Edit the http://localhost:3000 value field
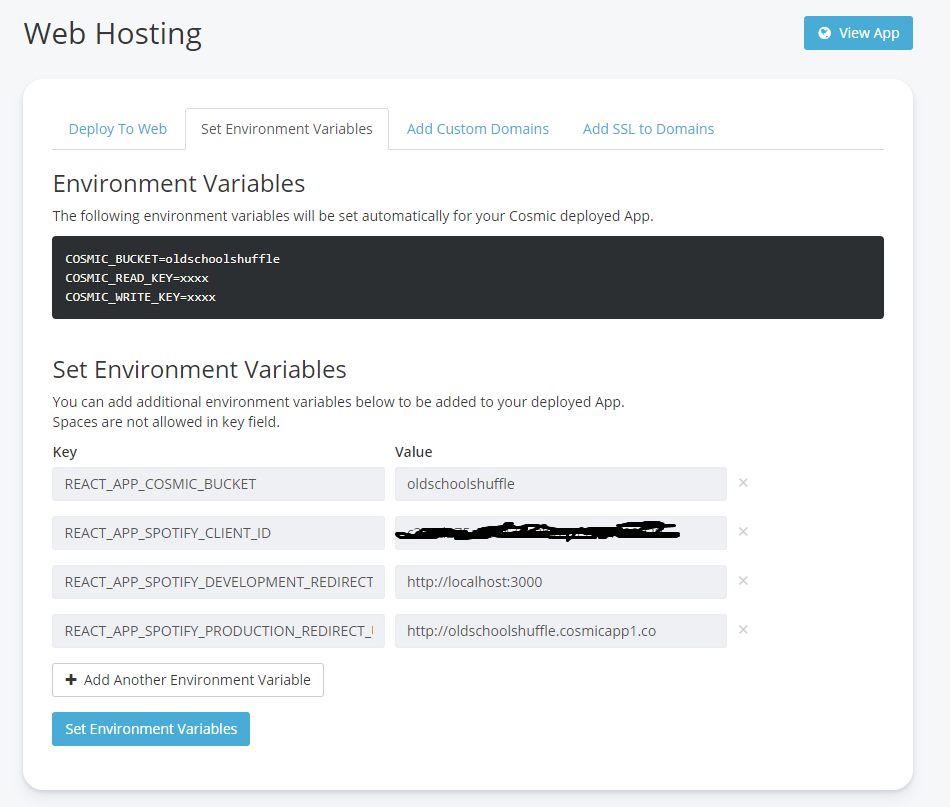This screenshot has width=950, height=807. point(560,582)
